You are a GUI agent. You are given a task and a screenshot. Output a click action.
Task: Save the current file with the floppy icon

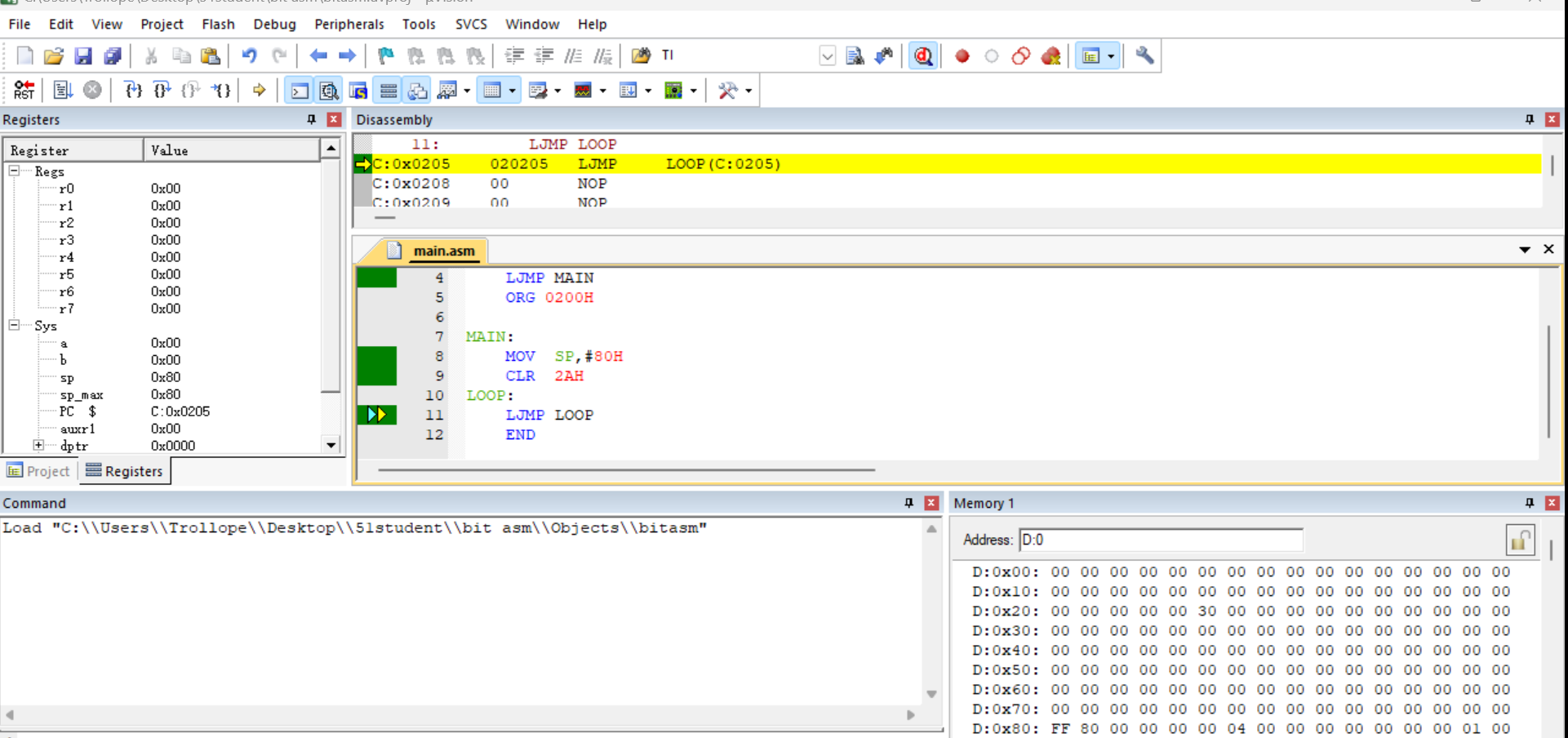(x=83, y=56)
